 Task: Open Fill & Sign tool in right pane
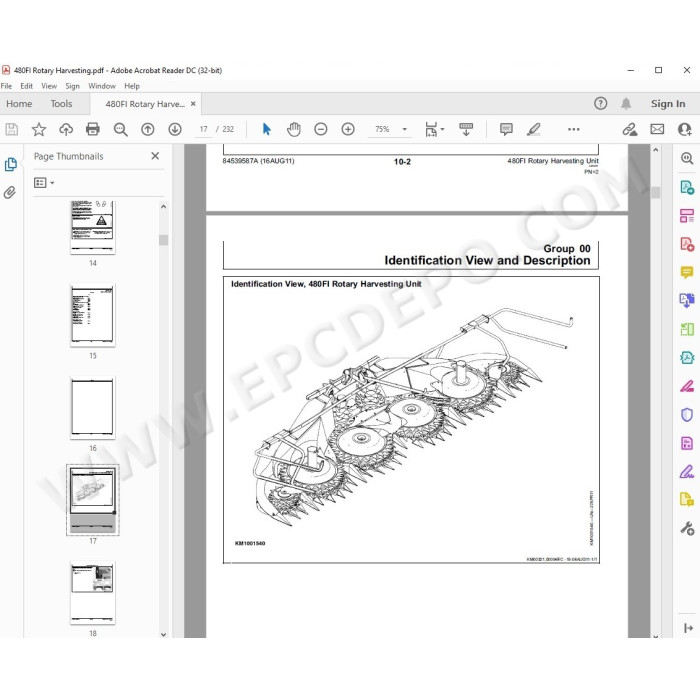[687, 472]
